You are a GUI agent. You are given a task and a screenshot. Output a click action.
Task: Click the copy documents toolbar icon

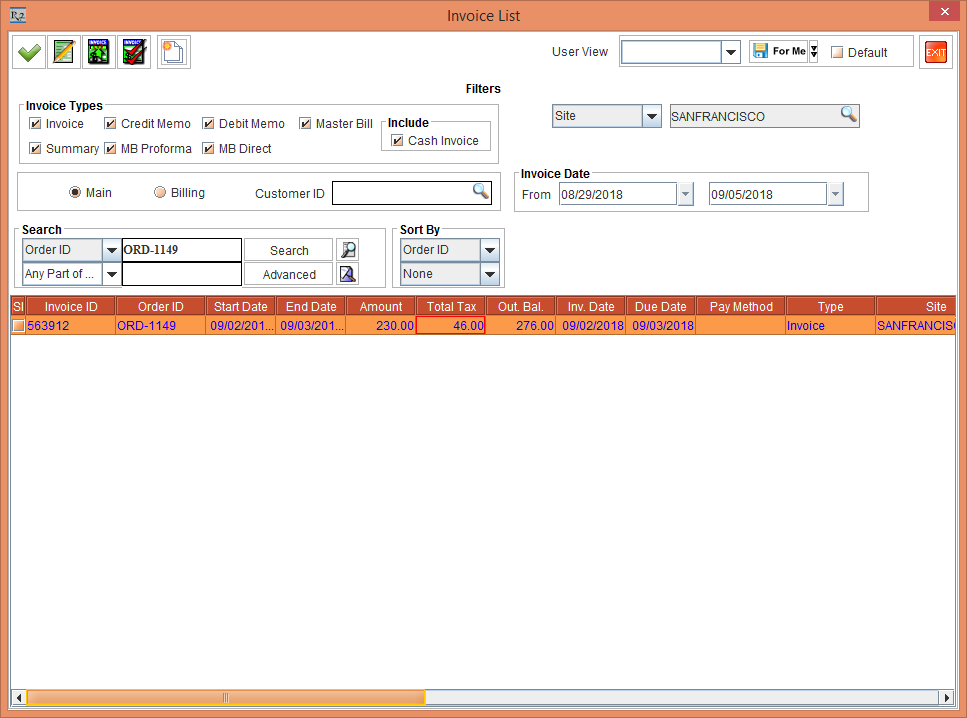coord(173,53)
